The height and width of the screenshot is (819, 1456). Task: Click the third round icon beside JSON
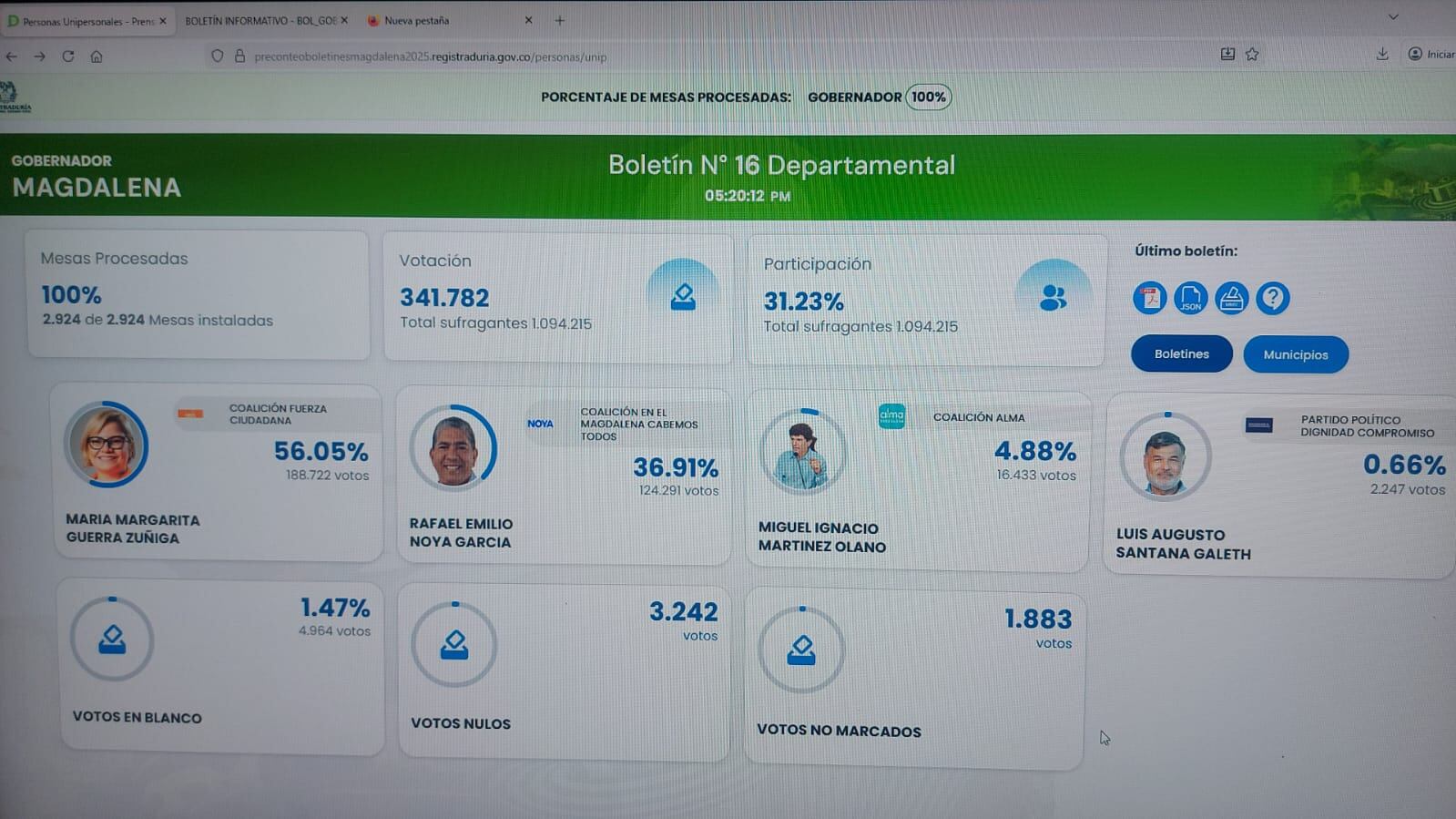(x=1231, y=298)
